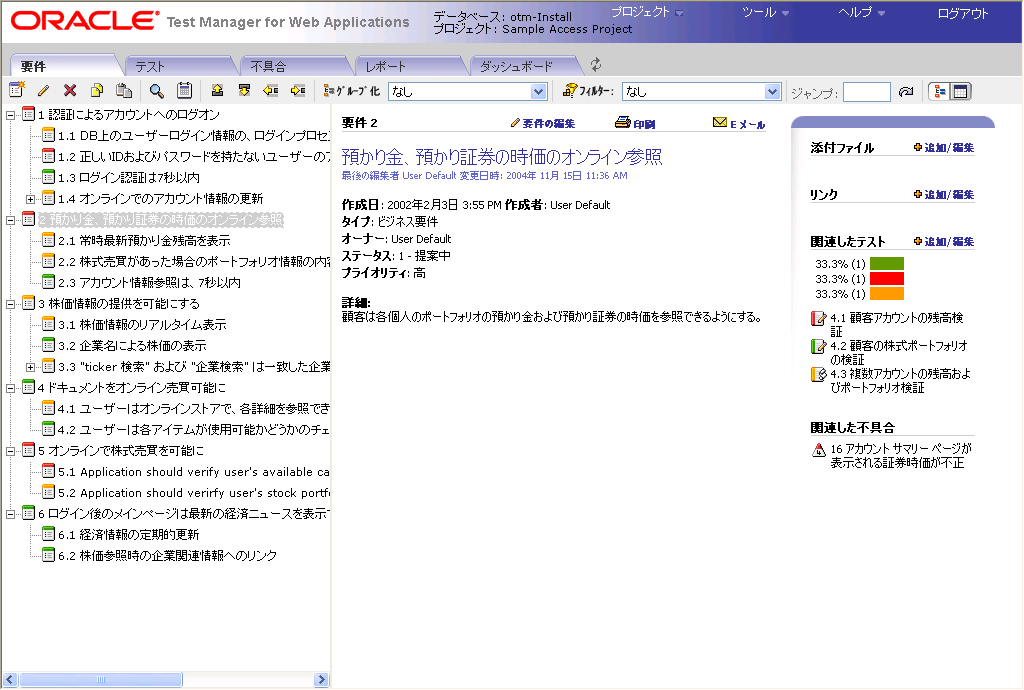The height and width of the screenshot is (690, 1024).
Task: Click the envelope icon next to Eメール
Action: click(x=720, y=122)
